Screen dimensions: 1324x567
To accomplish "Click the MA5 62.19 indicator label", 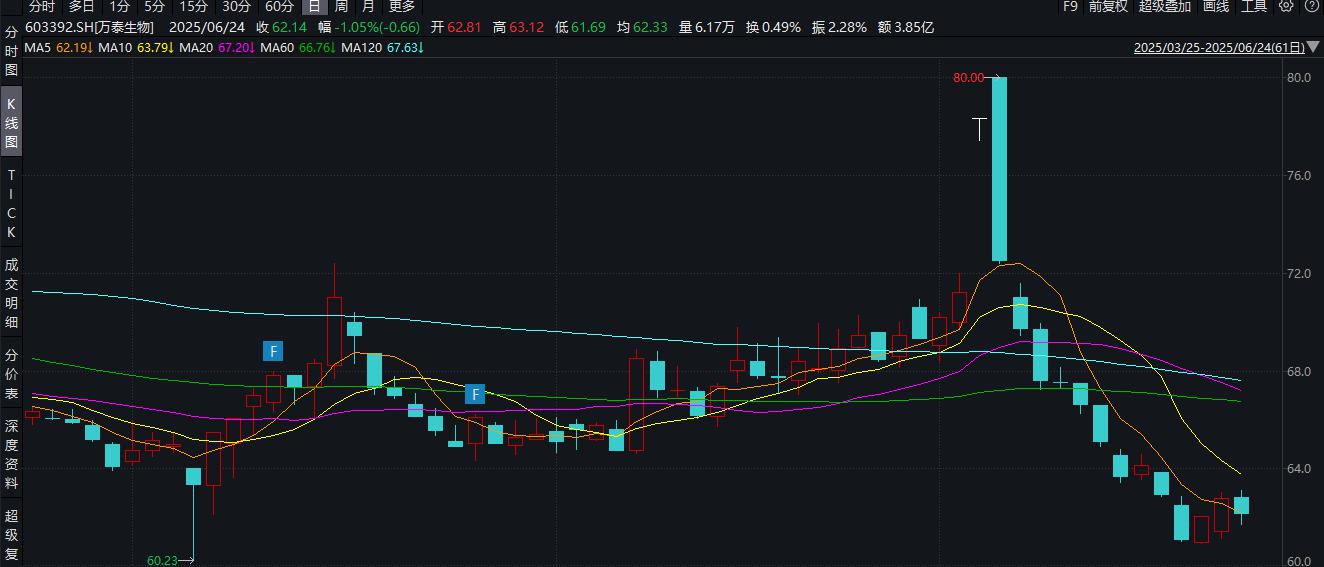I will 59,48.
